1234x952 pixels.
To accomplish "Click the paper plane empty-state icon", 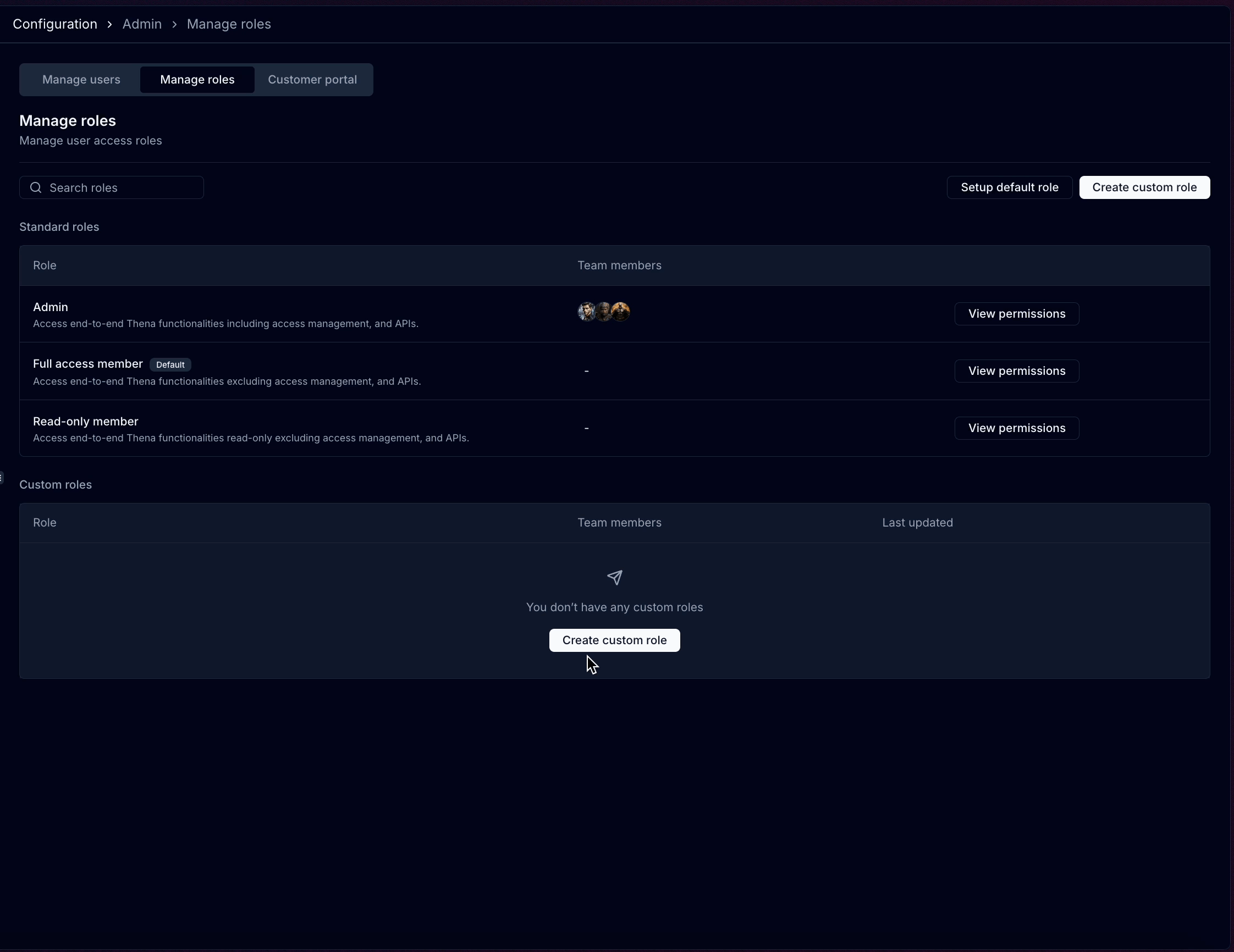I will pos(614,577).
